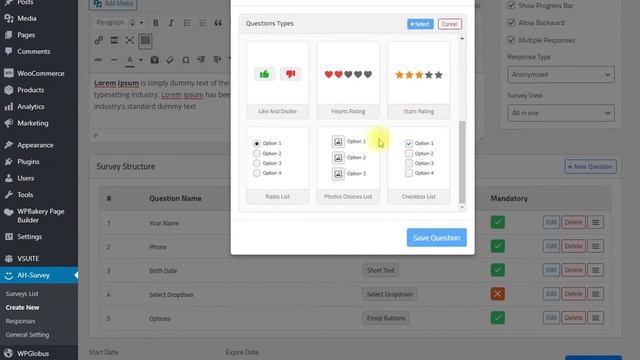This screenshot has height=360, width=640.
Task: Toggle mandatory checkbox for Phone question
Action: (x=498, y=246)
